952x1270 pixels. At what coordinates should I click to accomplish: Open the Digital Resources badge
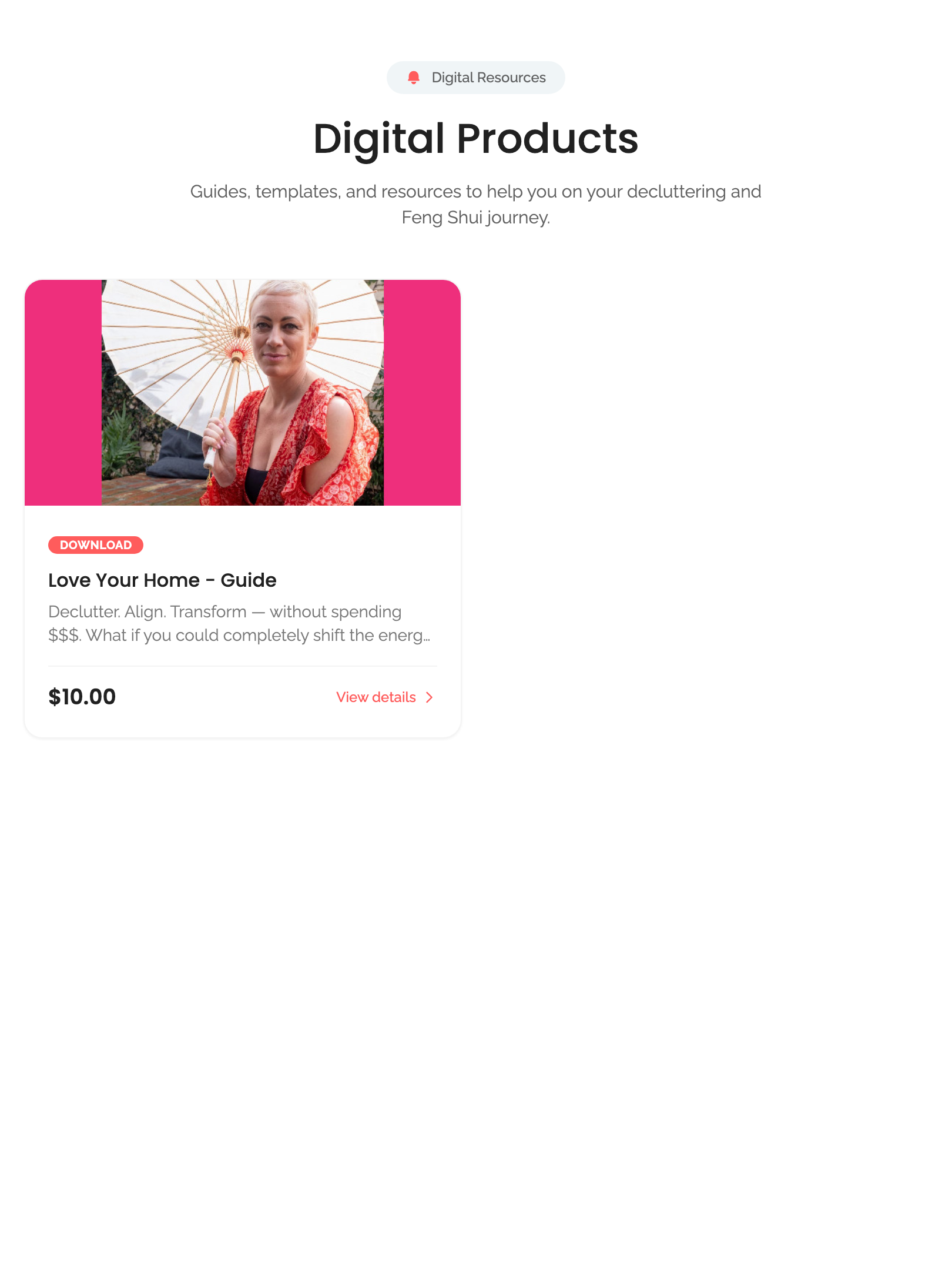(476, 77)
